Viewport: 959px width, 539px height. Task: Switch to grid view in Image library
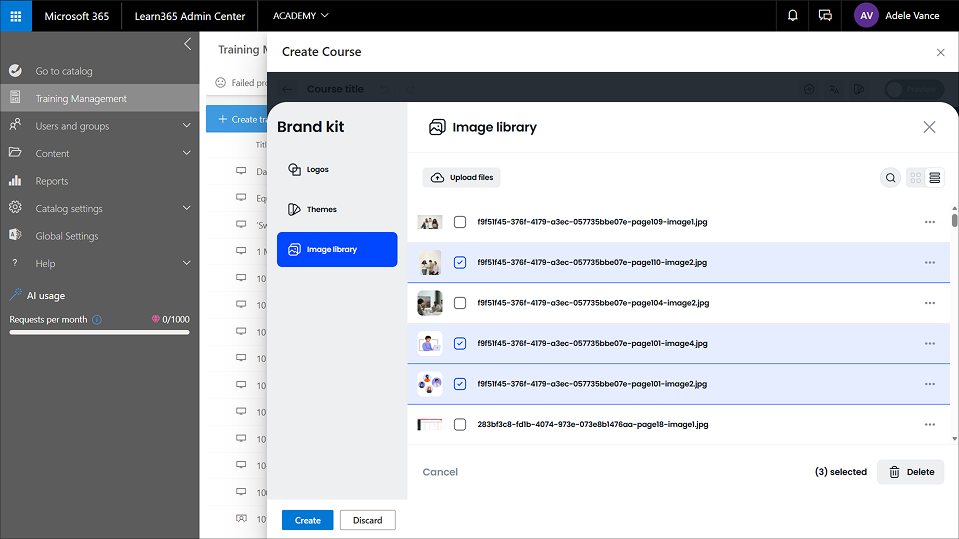(915, 178)
